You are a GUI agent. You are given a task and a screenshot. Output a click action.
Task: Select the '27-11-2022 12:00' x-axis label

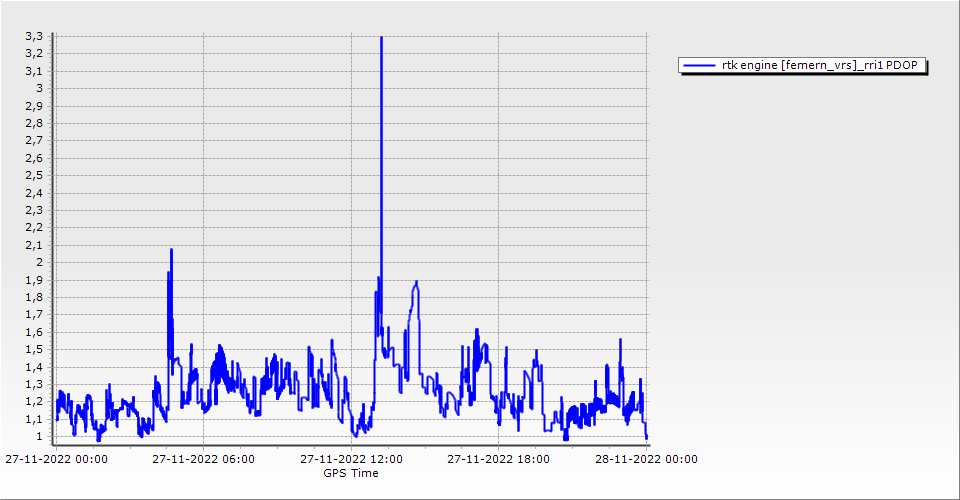tap(351, 459)
